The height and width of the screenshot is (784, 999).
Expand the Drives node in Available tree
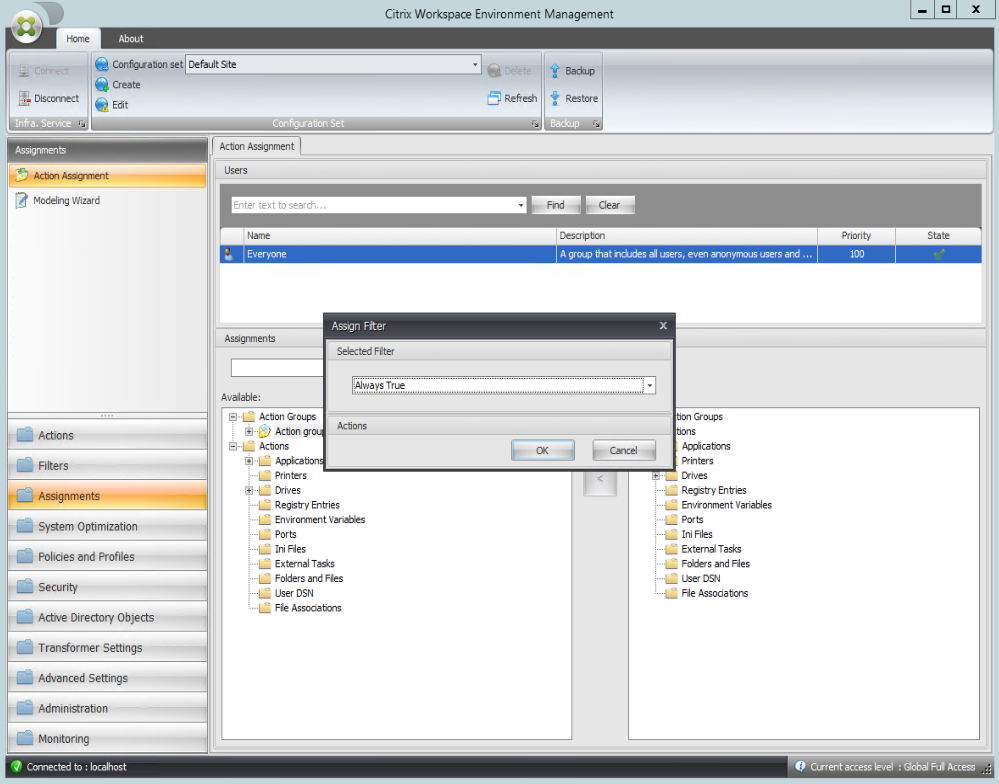tap(250, 491)
